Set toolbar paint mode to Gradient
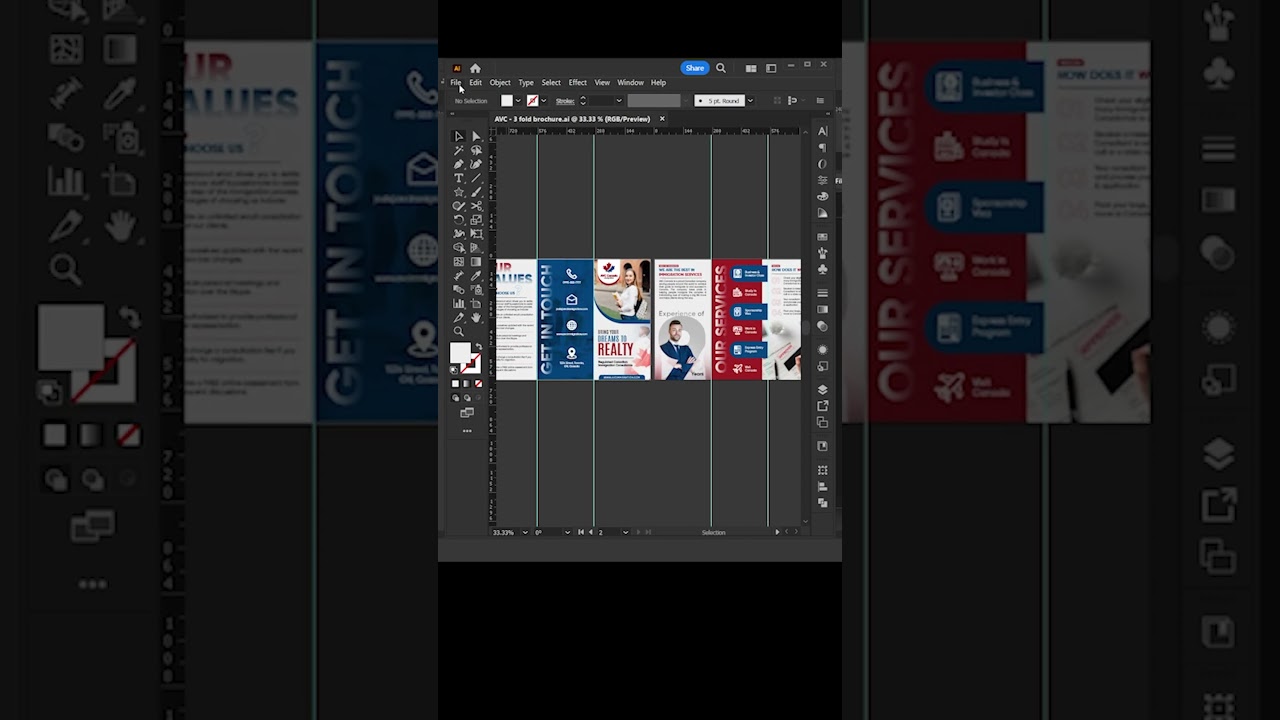Image resolution: width=1280 pixels, height=720 pixels. (x=467, y=383)
